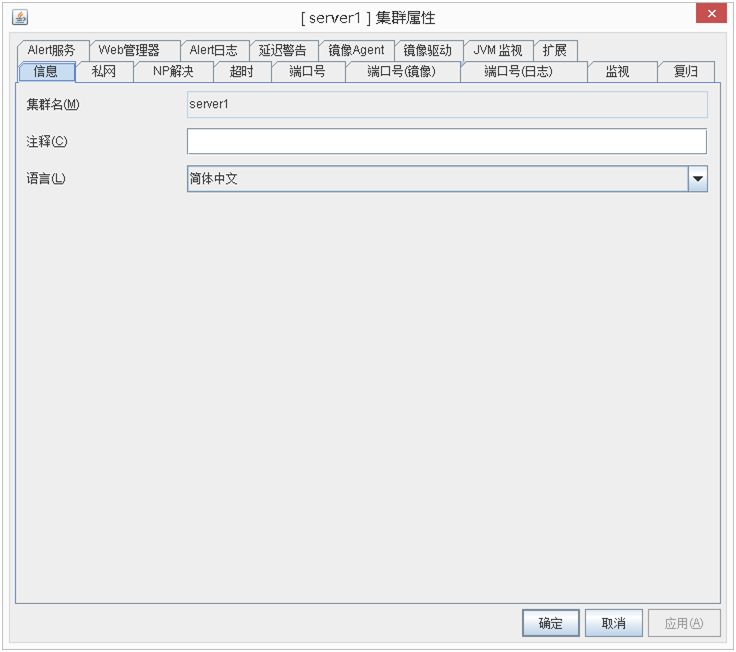Viewport: 736px width, 652px height.
Task: Switch to the 镜像驱动 tab
Action: pyautogui.click(x=428, y=50)
